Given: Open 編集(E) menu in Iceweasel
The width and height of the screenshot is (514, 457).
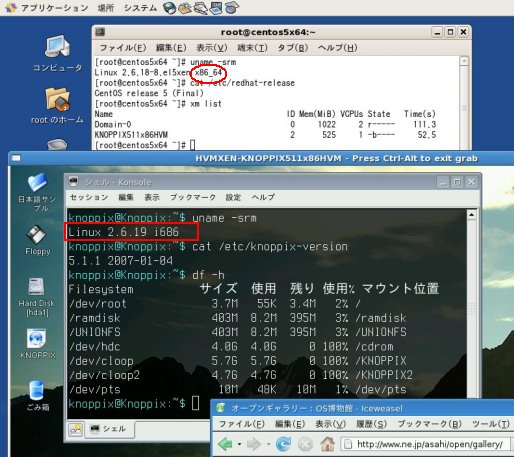Looking at the screenshot, I should (290, 424).
